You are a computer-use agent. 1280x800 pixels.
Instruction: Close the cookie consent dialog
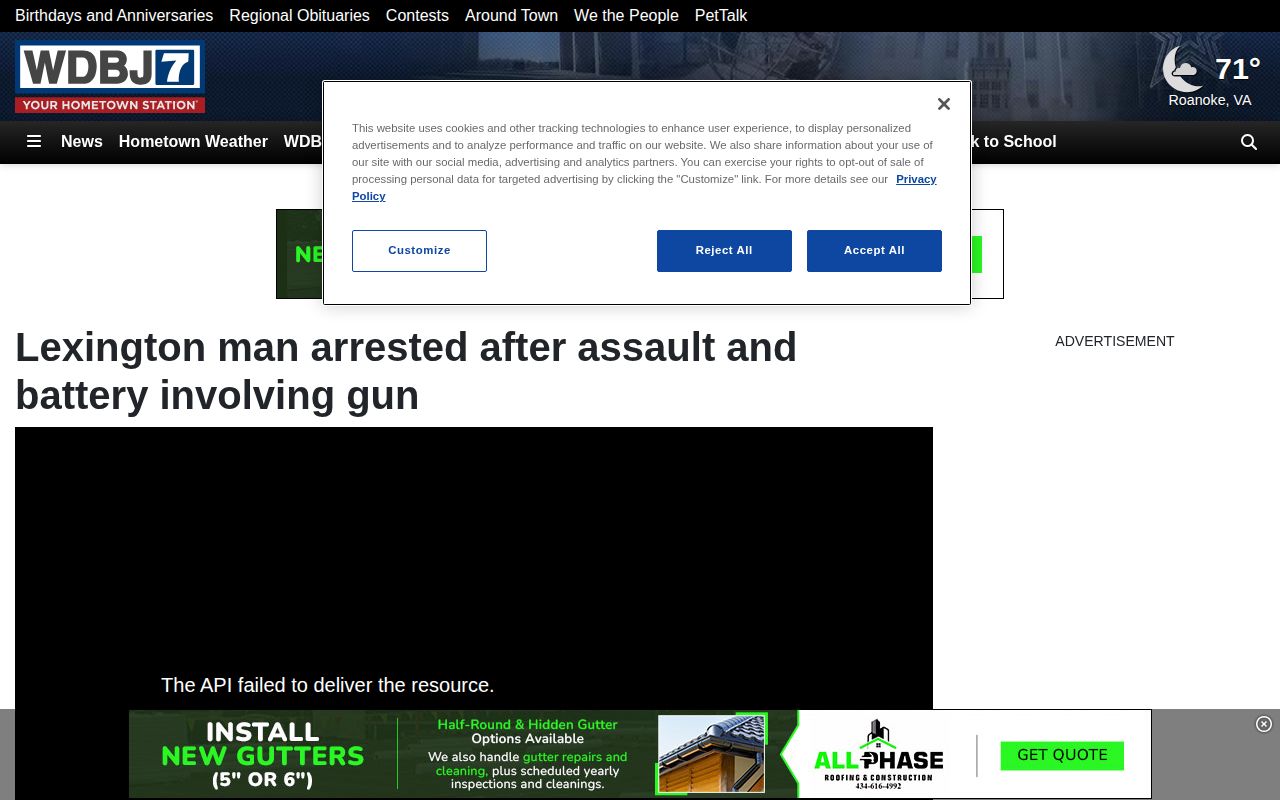943,104
